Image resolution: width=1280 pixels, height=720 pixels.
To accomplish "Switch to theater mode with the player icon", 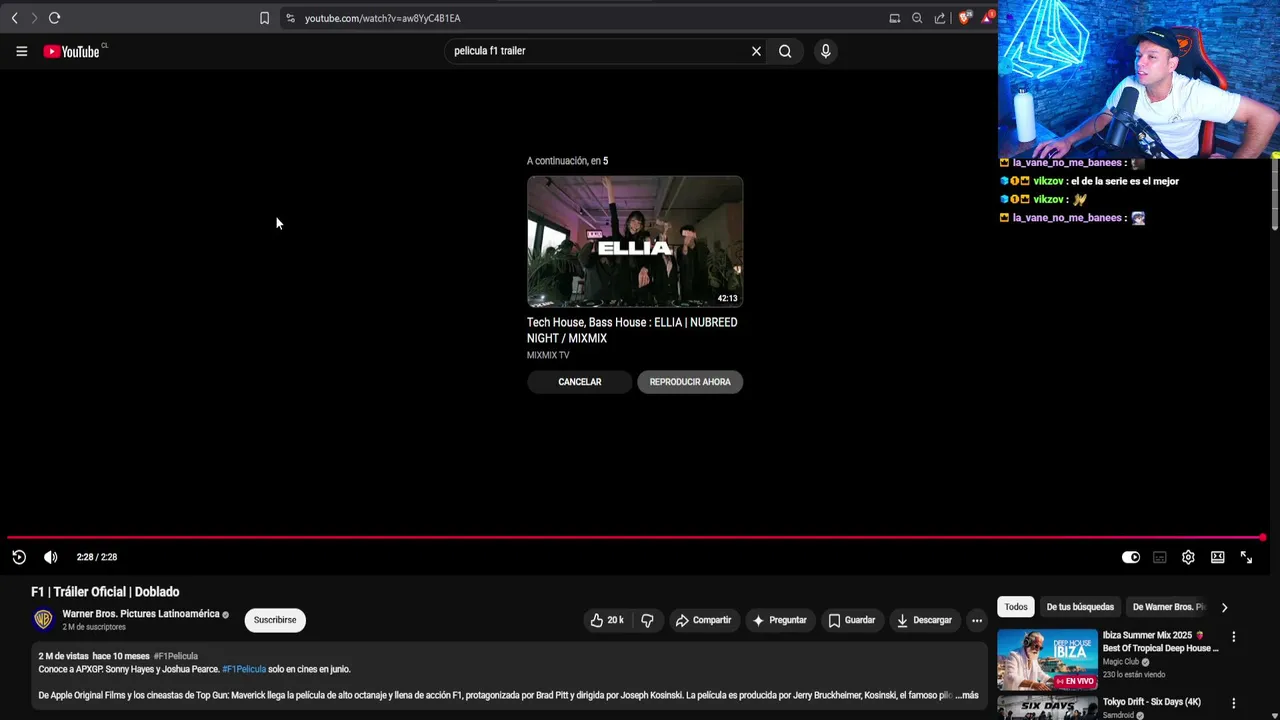I will click(x=1217, y=557).
